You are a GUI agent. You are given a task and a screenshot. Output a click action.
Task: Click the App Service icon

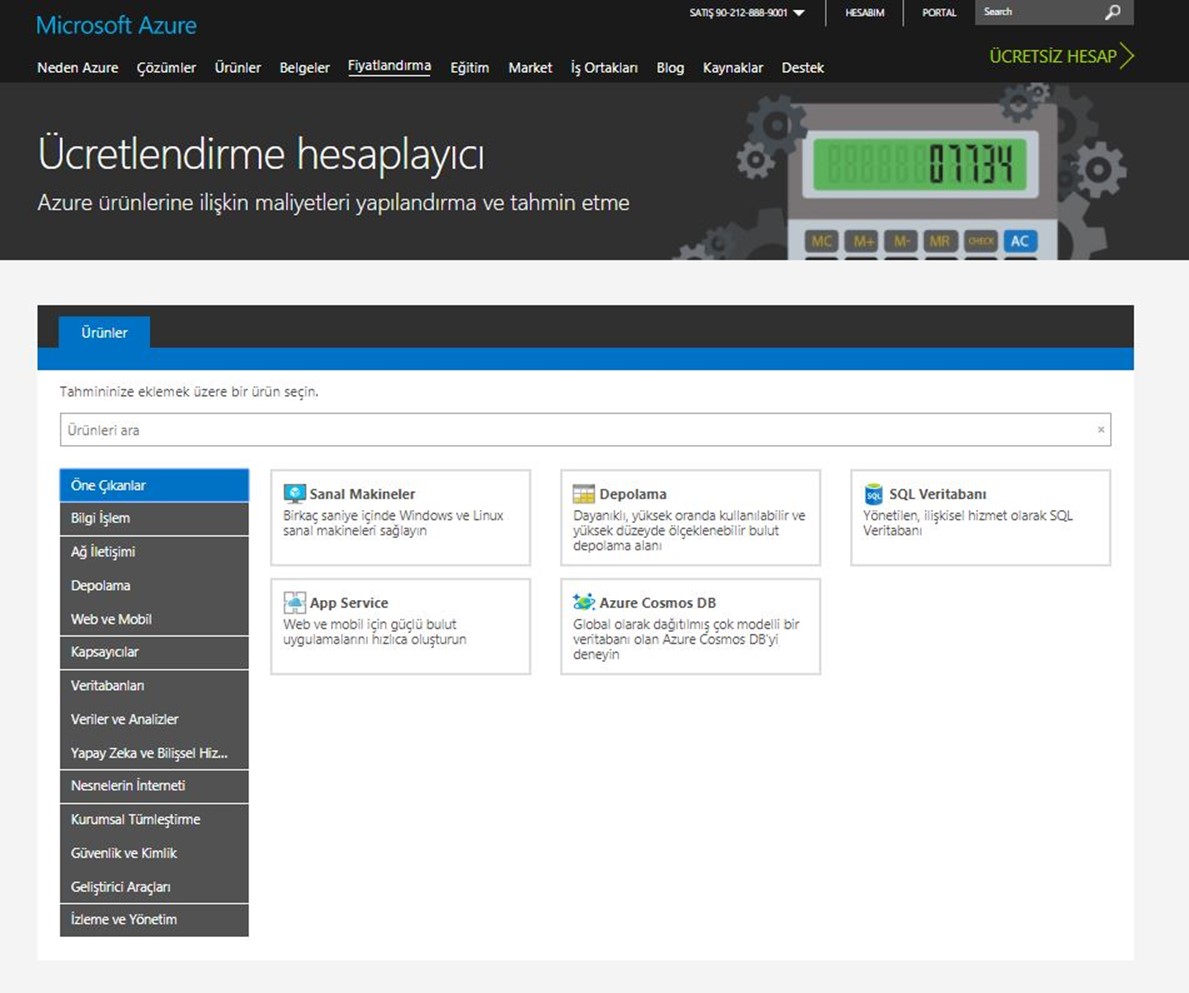click(x=294, y=603)
